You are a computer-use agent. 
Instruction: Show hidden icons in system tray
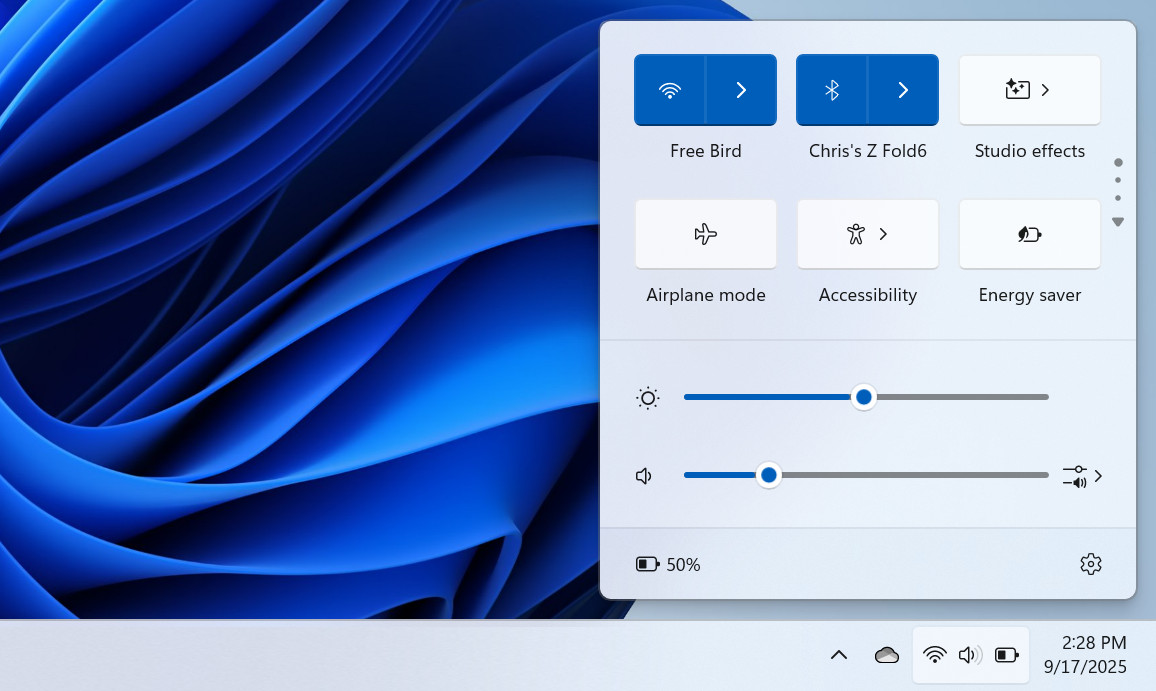click(839, 655)
